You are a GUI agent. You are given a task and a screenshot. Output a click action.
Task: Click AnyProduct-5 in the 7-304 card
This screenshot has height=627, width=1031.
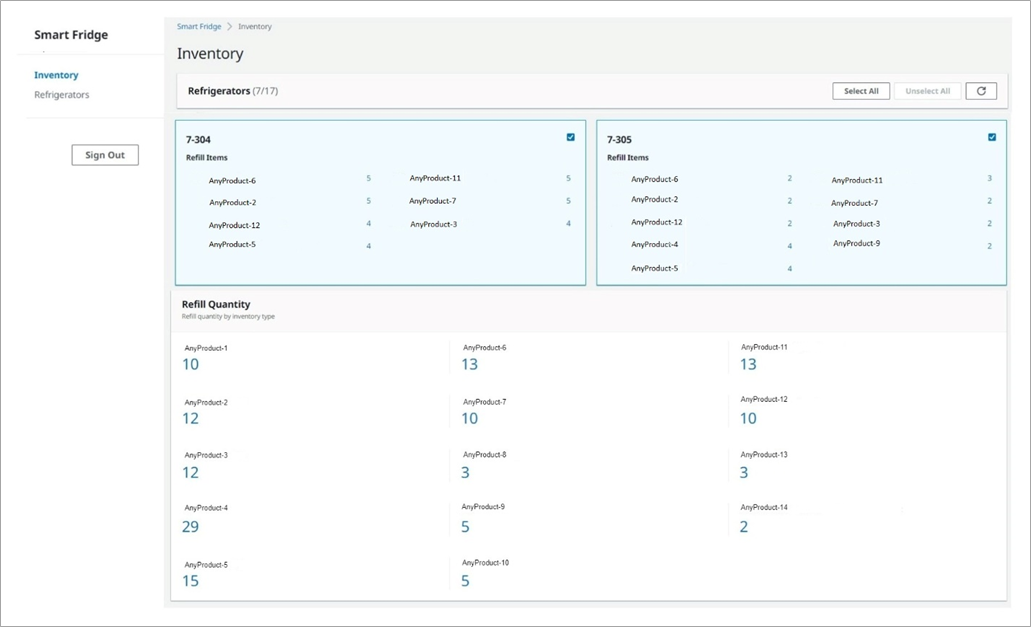[232, 244]
